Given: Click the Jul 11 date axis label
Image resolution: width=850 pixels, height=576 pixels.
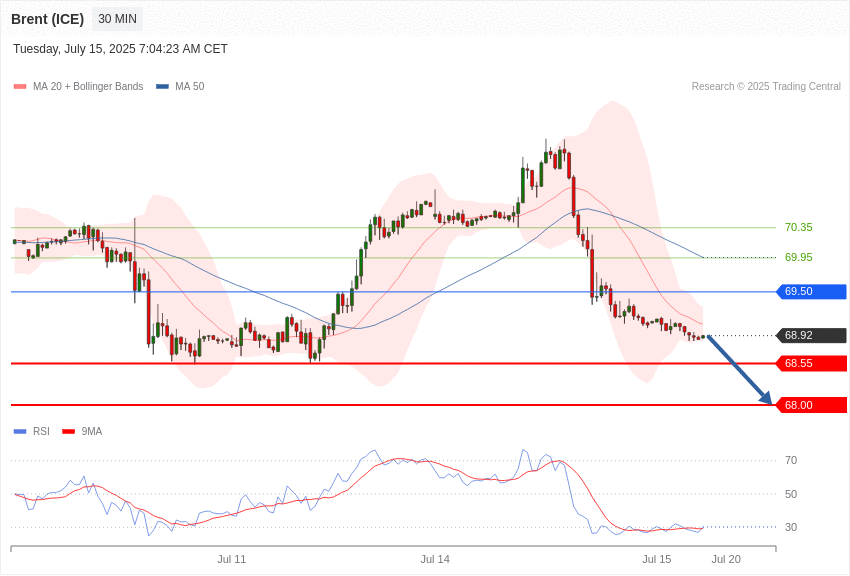Looking at the screenshot, I should coord(231,559).
